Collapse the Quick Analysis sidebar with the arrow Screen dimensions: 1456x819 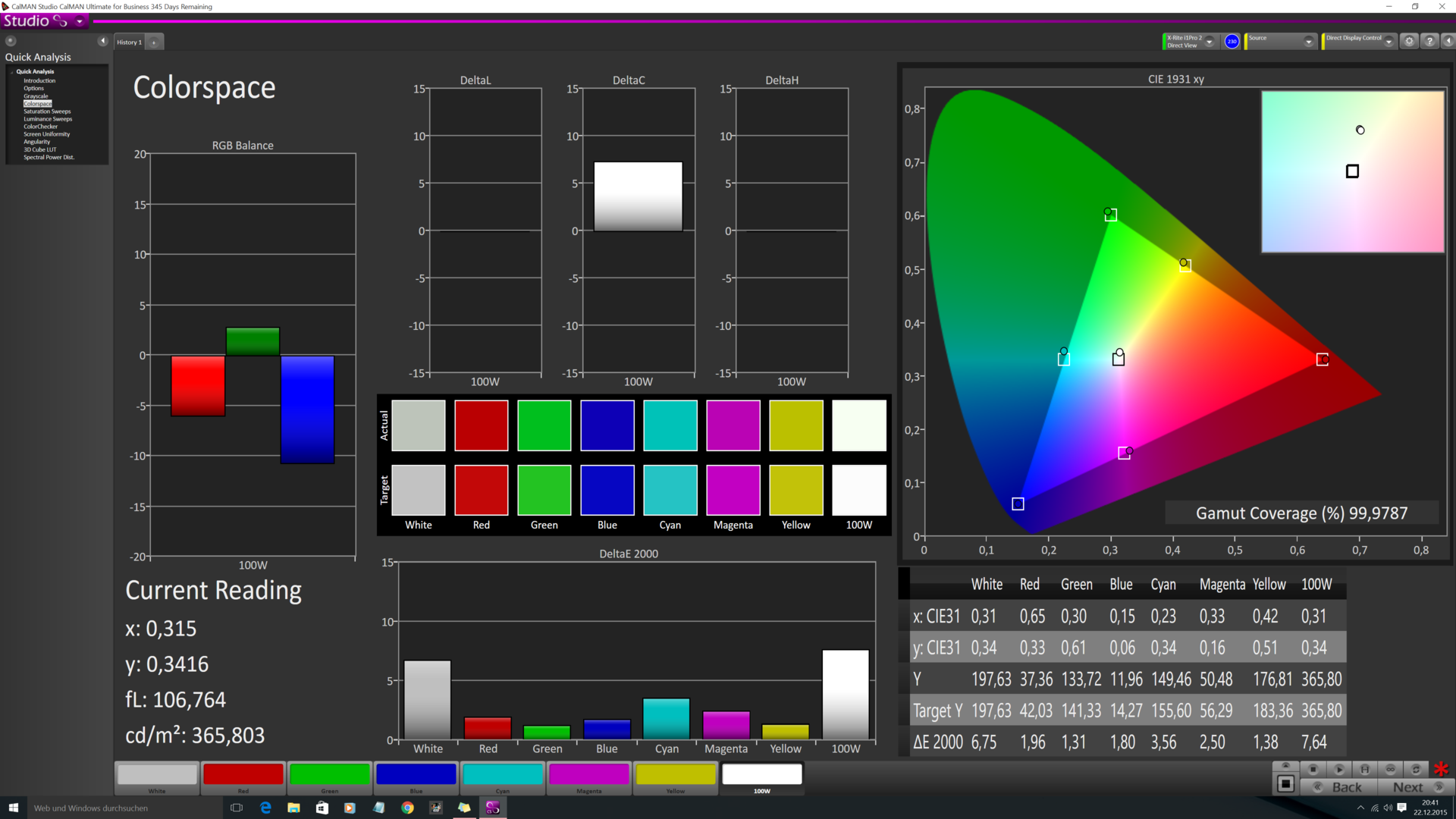click(x=102, y=41)
